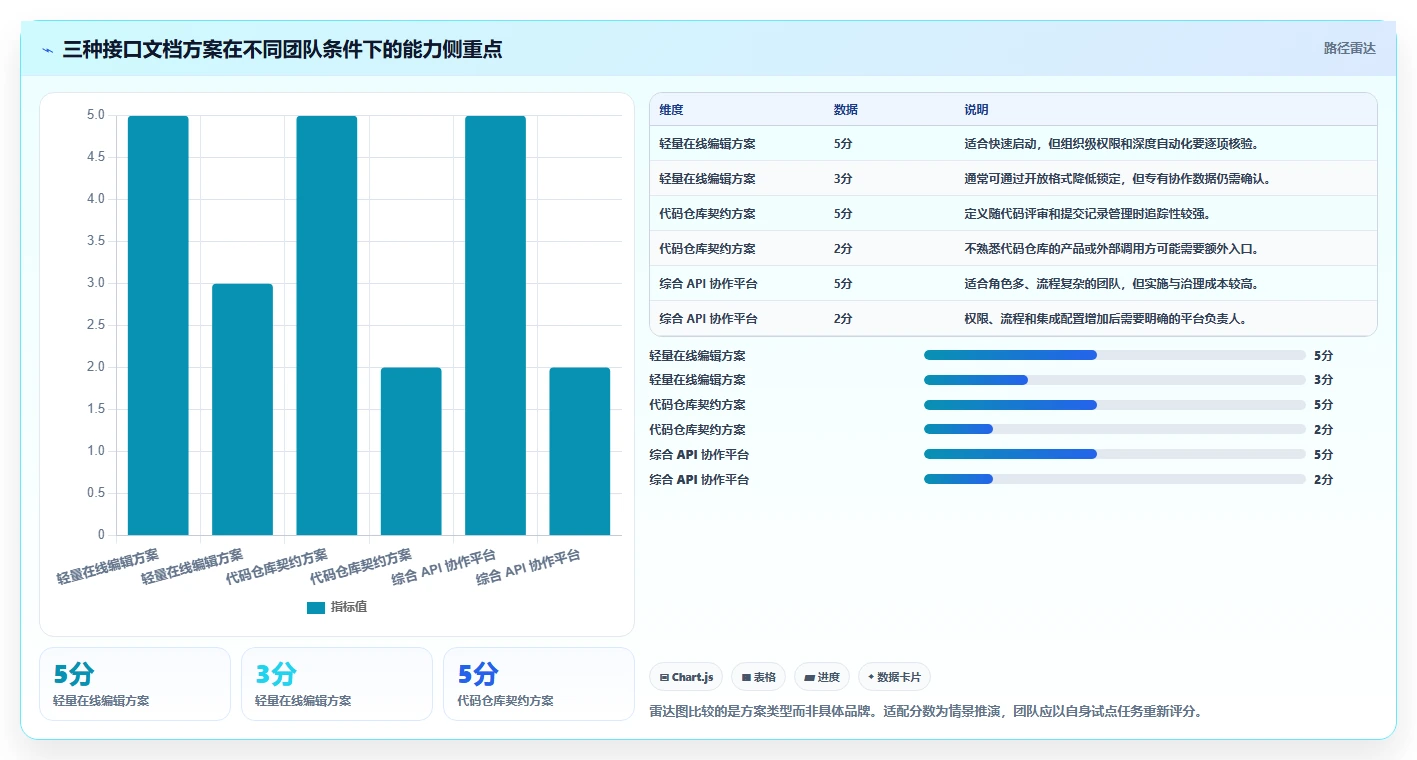Click the 代码仓库契约方案 chart bar at 5.0
Viewport: 1417px width, 760px height.
(x=327, y=325)
